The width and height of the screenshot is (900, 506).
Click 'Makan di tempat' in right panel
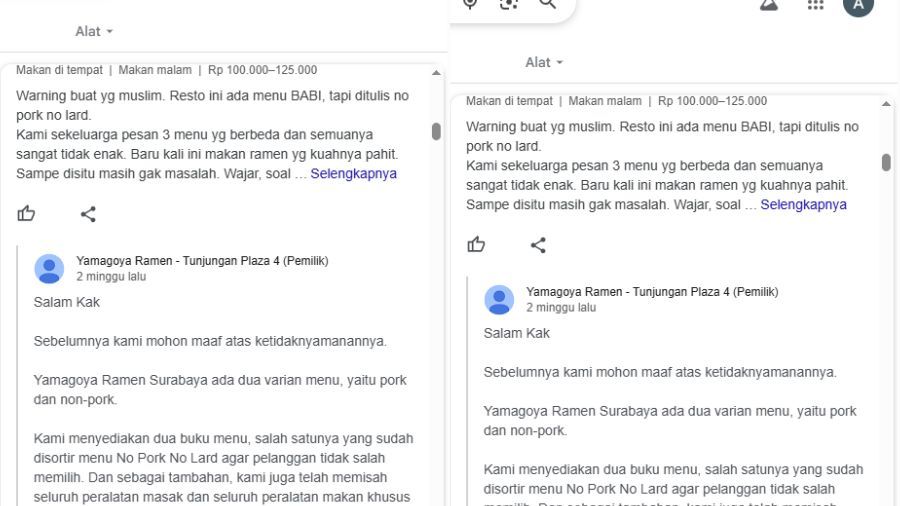click(509, 101)
